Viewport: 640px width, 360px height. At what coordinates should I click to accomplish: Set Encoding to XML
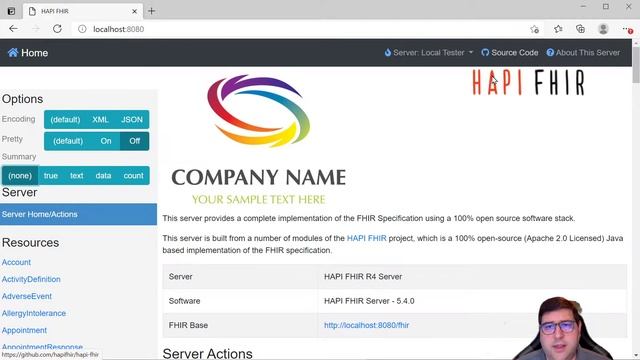pos(100,120)
